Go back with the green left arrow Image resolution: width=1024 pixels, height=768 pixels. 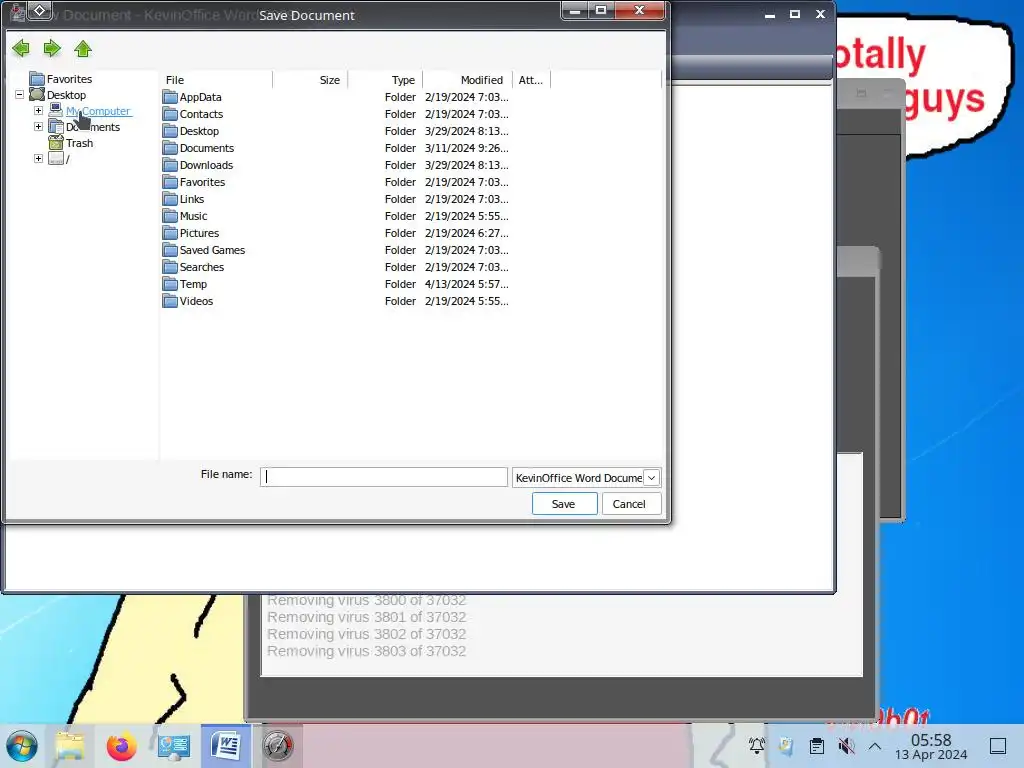tap(21, 48)
